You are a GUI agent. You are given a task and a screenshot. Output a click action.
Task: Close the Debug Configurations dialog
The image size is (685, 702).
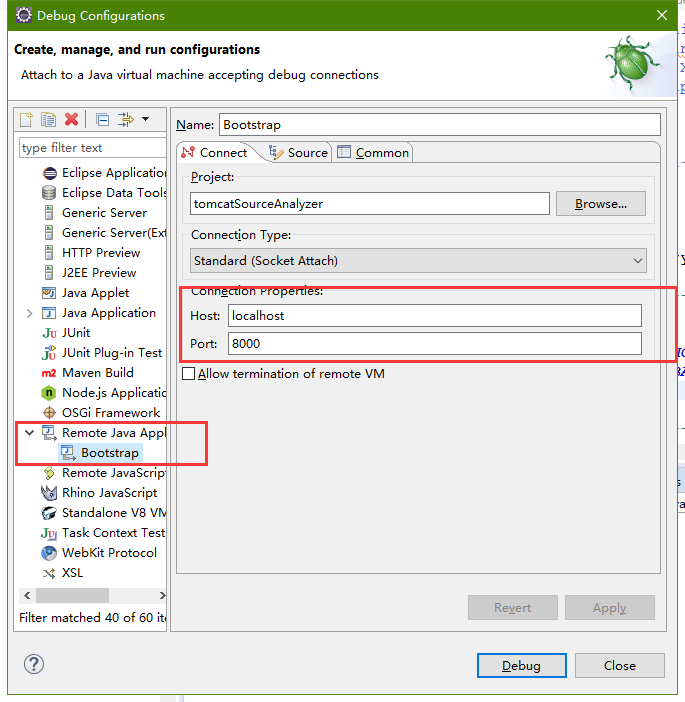(662, 16)
